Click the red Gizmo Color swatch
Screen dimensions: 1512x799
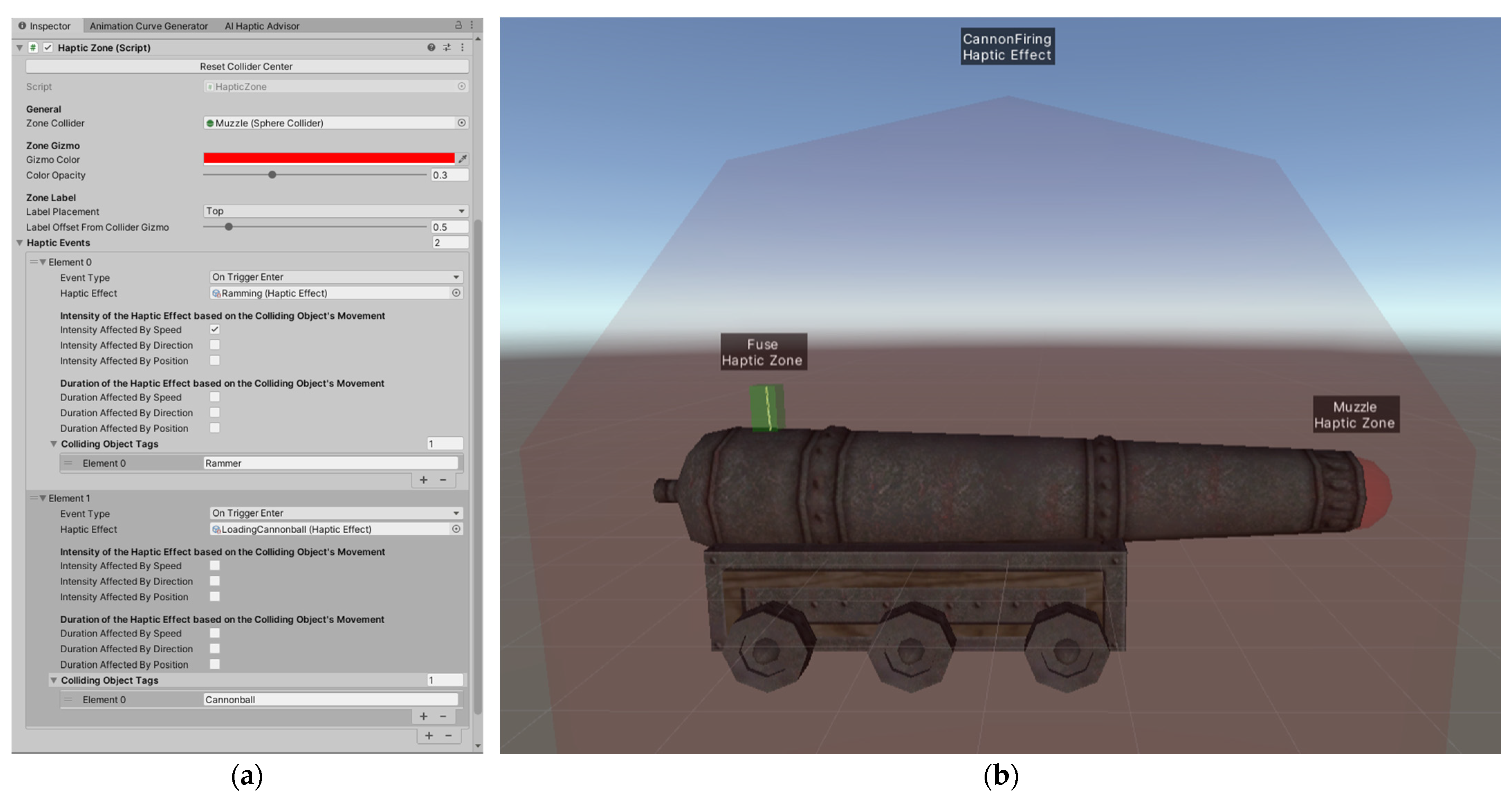pos(329,158)
